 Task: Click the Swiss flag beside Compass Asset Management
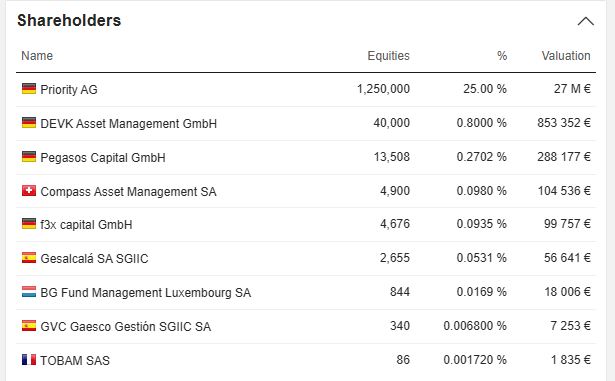pyautogui.click(x=29, y=191)
